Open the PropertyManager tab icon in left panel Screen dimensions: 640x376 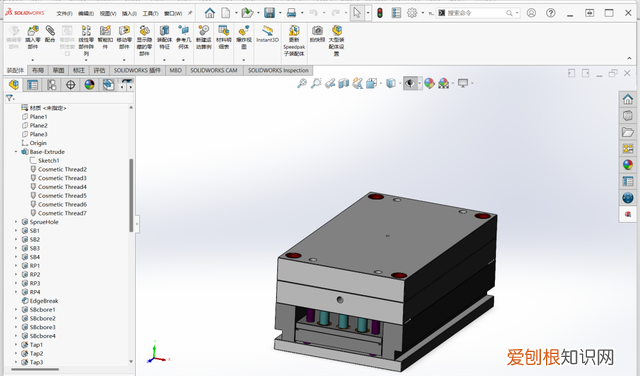(32, 85)
